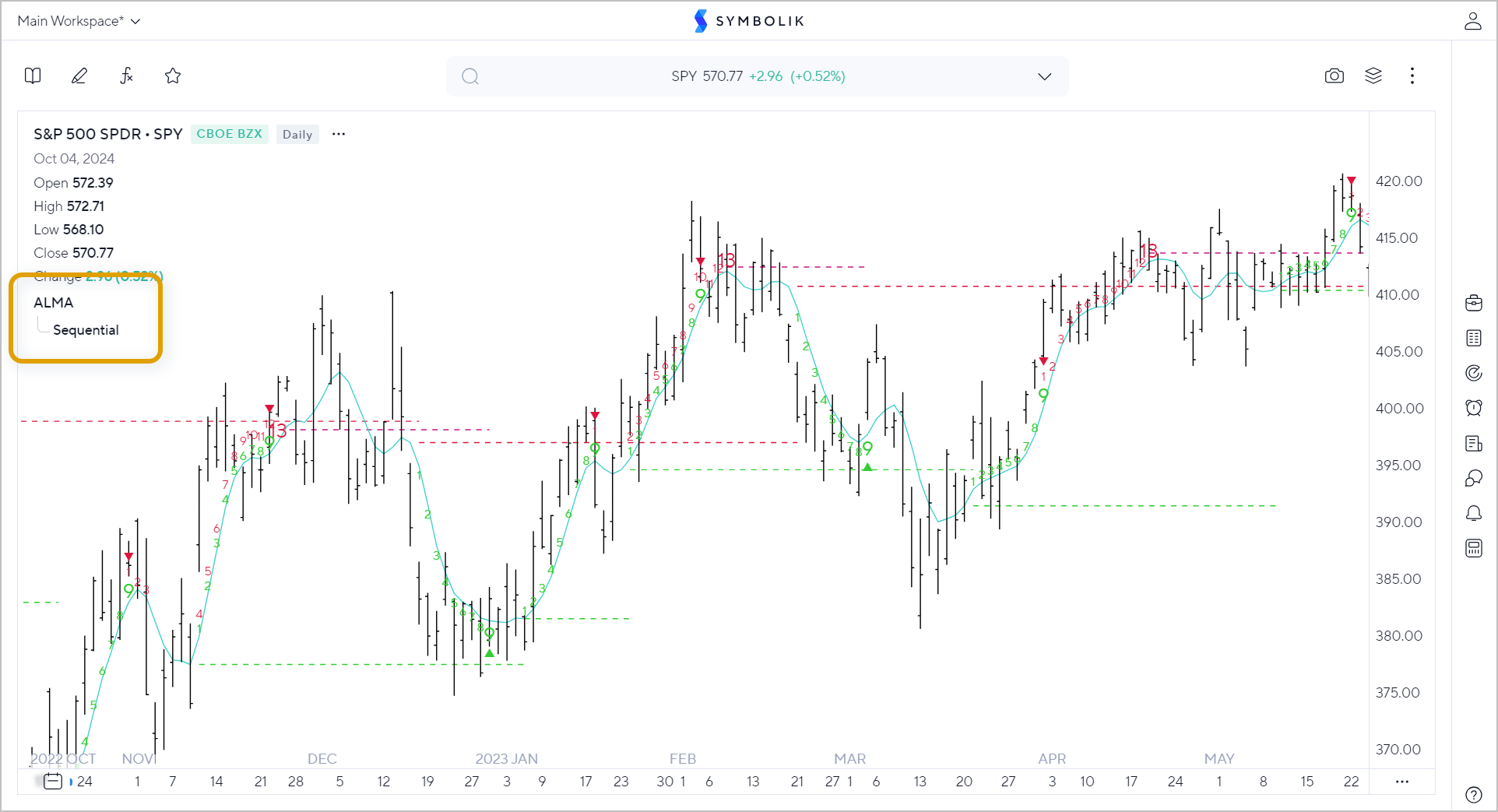The image size is (1498, 812).
Task: Open the vertical three-dot toolbar menu
Action: [x=1412, y=76]
